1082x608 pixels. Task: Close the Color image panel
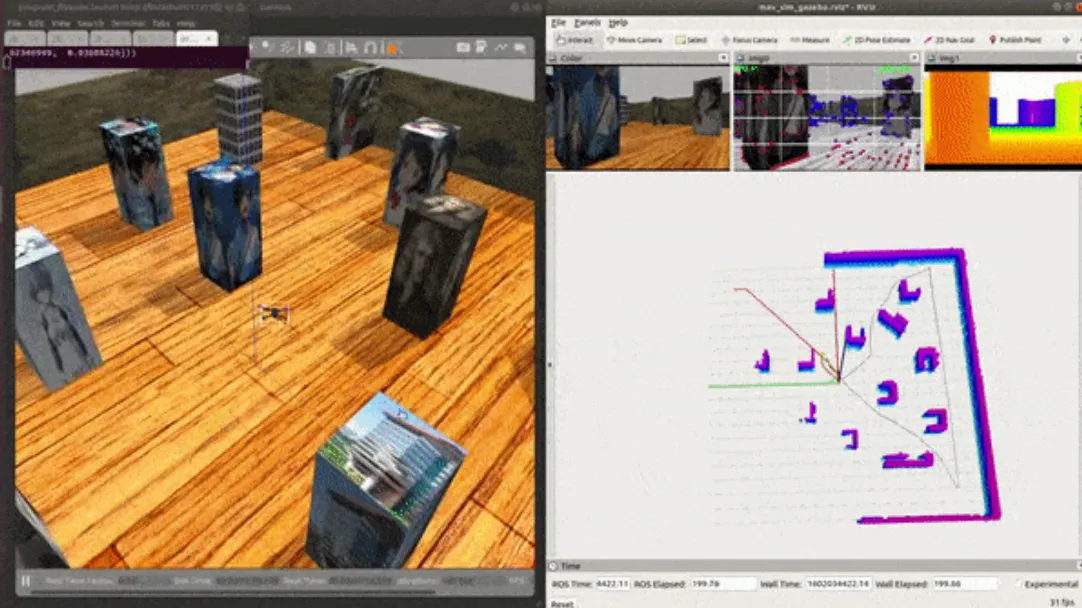coord(723,58)
